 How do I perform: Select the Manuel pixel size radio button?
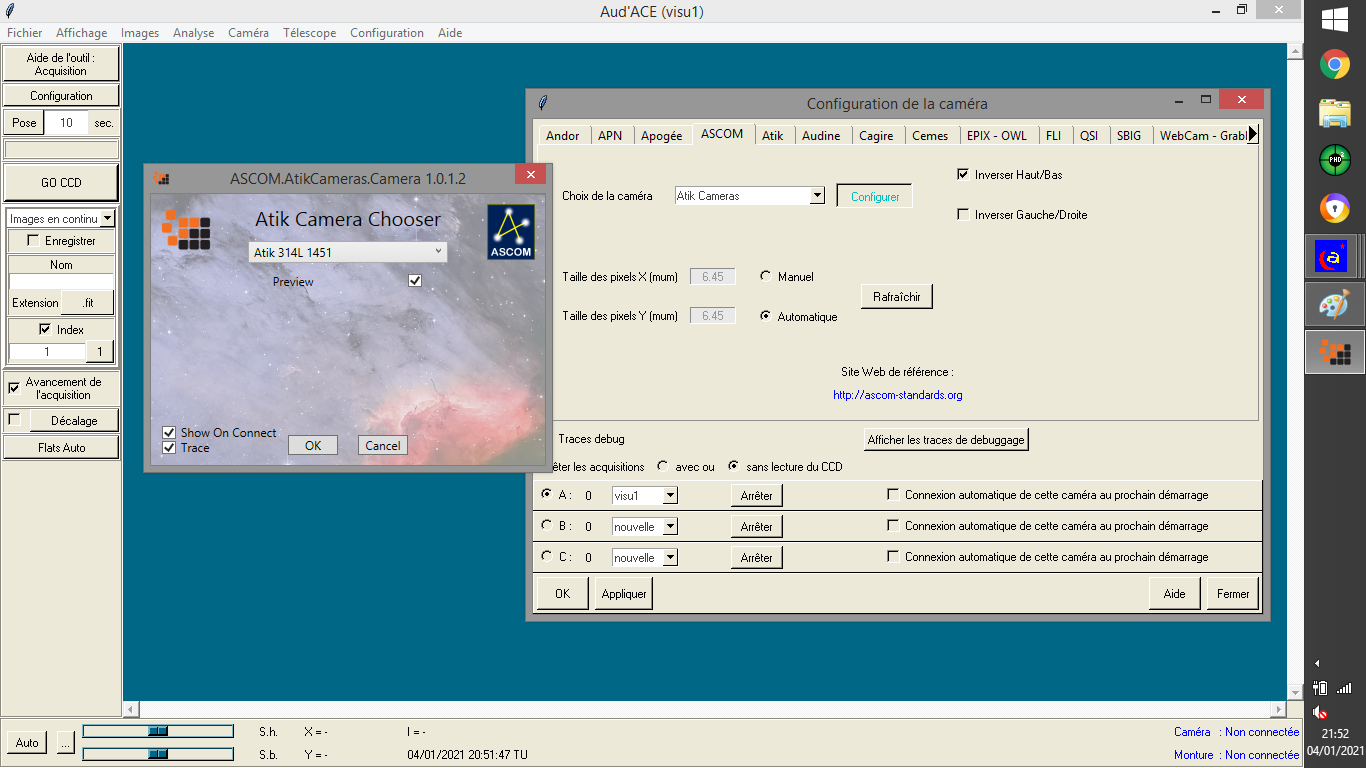[766, 277]
